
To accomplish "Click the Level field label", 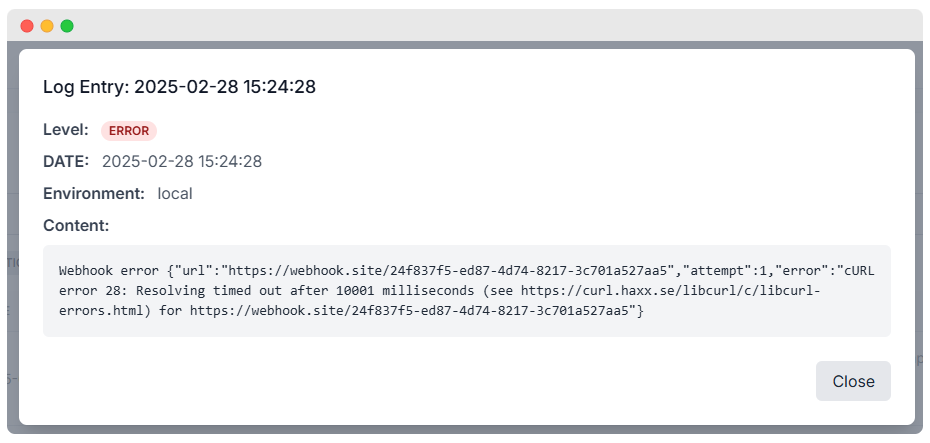I will coord(66,130).
